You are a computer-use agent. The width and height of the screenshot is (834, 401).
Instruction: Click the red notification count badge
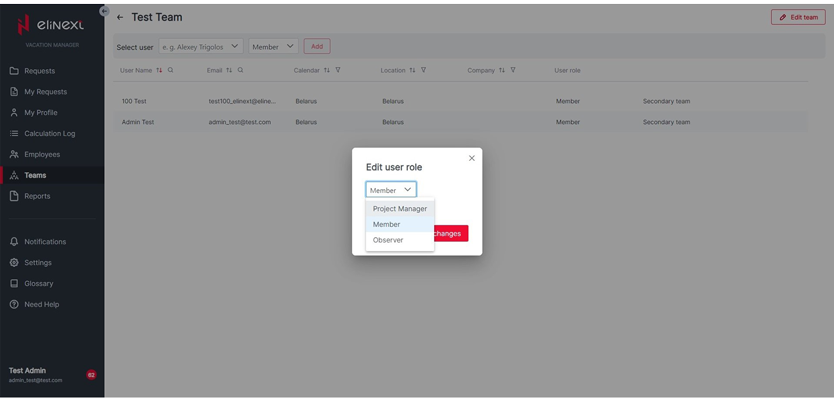[x=91, y=374]
